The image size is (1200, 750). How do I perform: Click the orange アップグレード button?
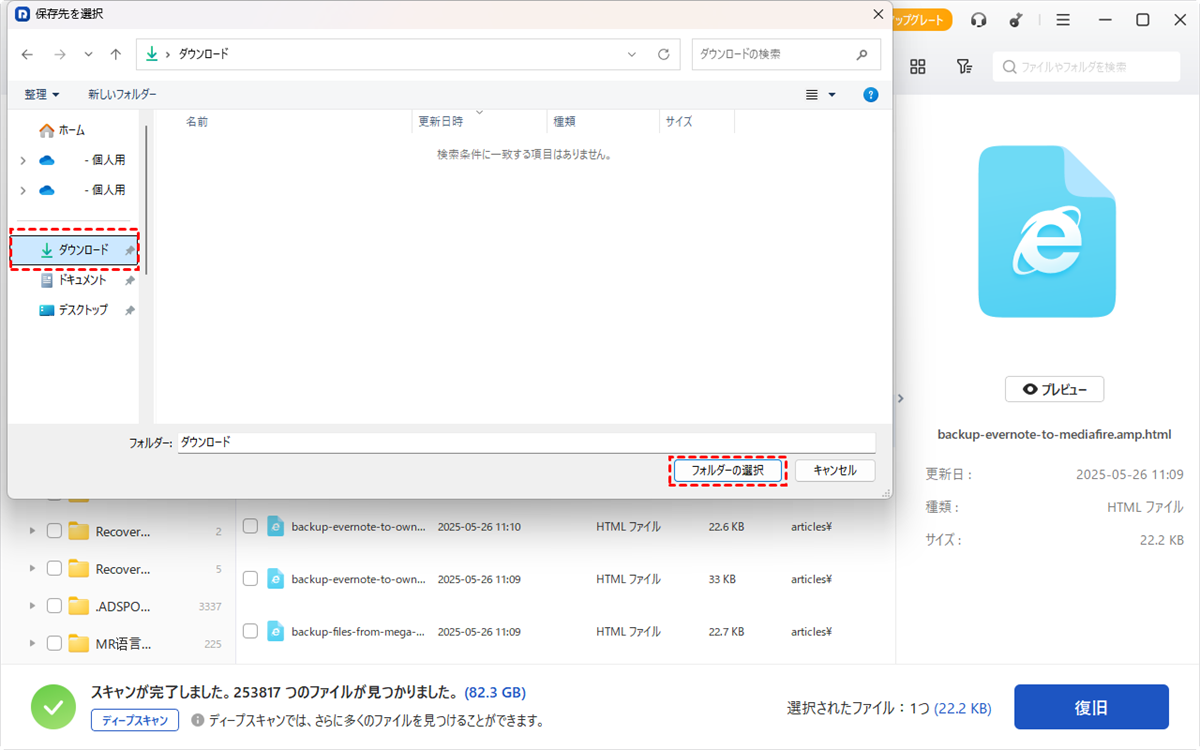click(x=920, y=20)
